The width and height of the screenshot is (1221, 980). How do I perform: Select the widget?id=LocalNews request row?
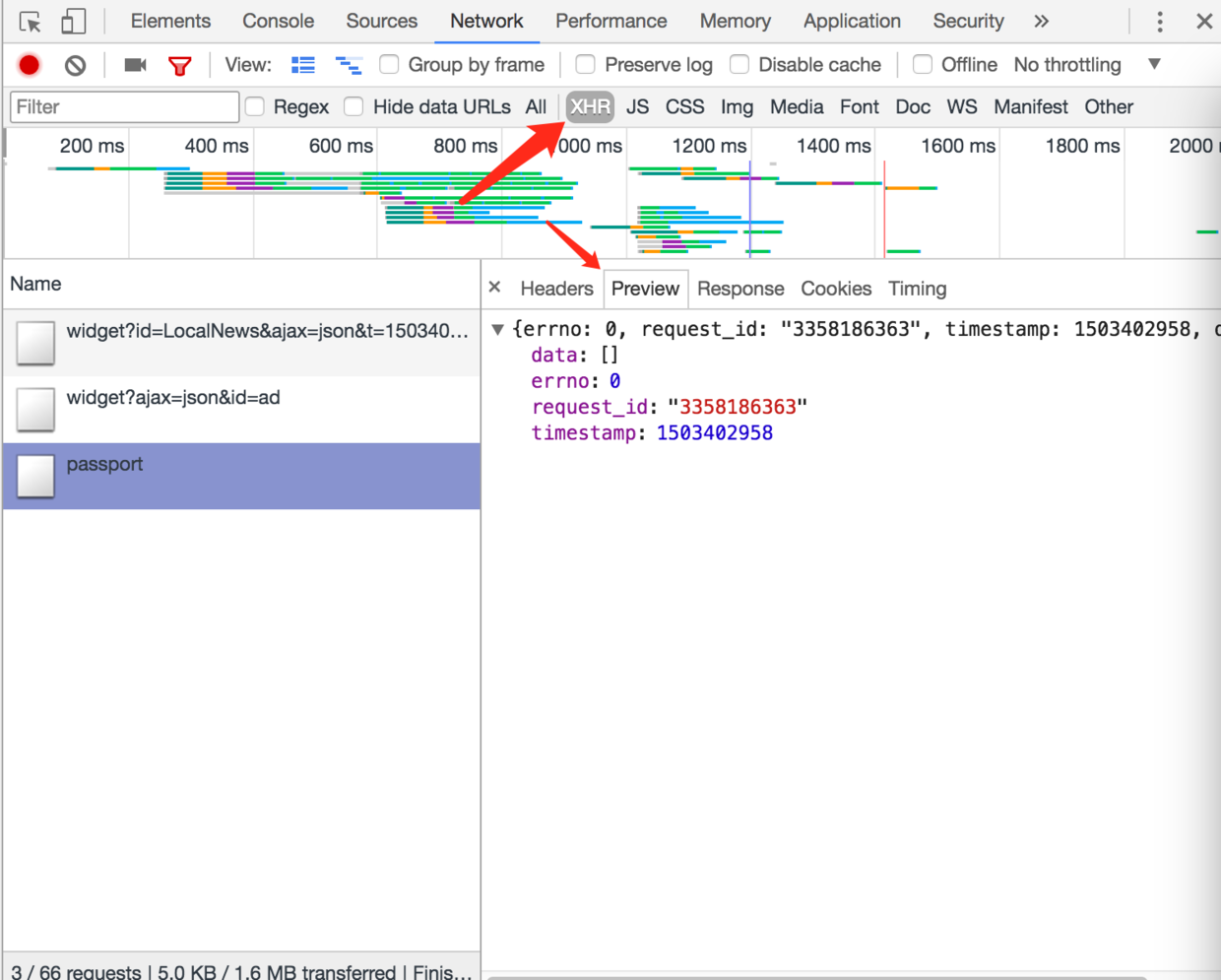tap(242, 343)
